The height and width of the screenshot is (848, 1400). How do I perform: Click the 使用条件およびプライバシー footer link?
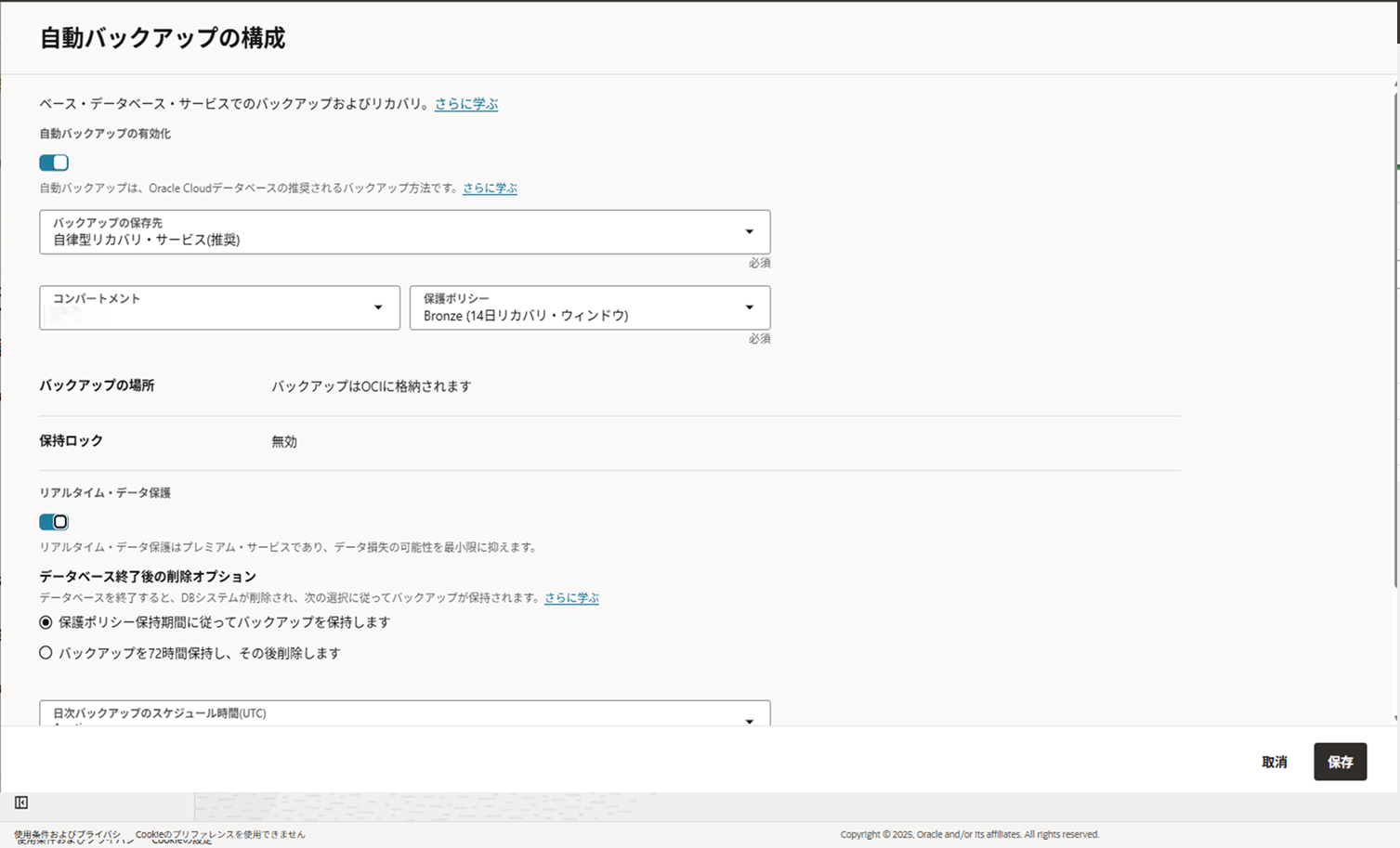pyautogui.click(x=65, y=834)
